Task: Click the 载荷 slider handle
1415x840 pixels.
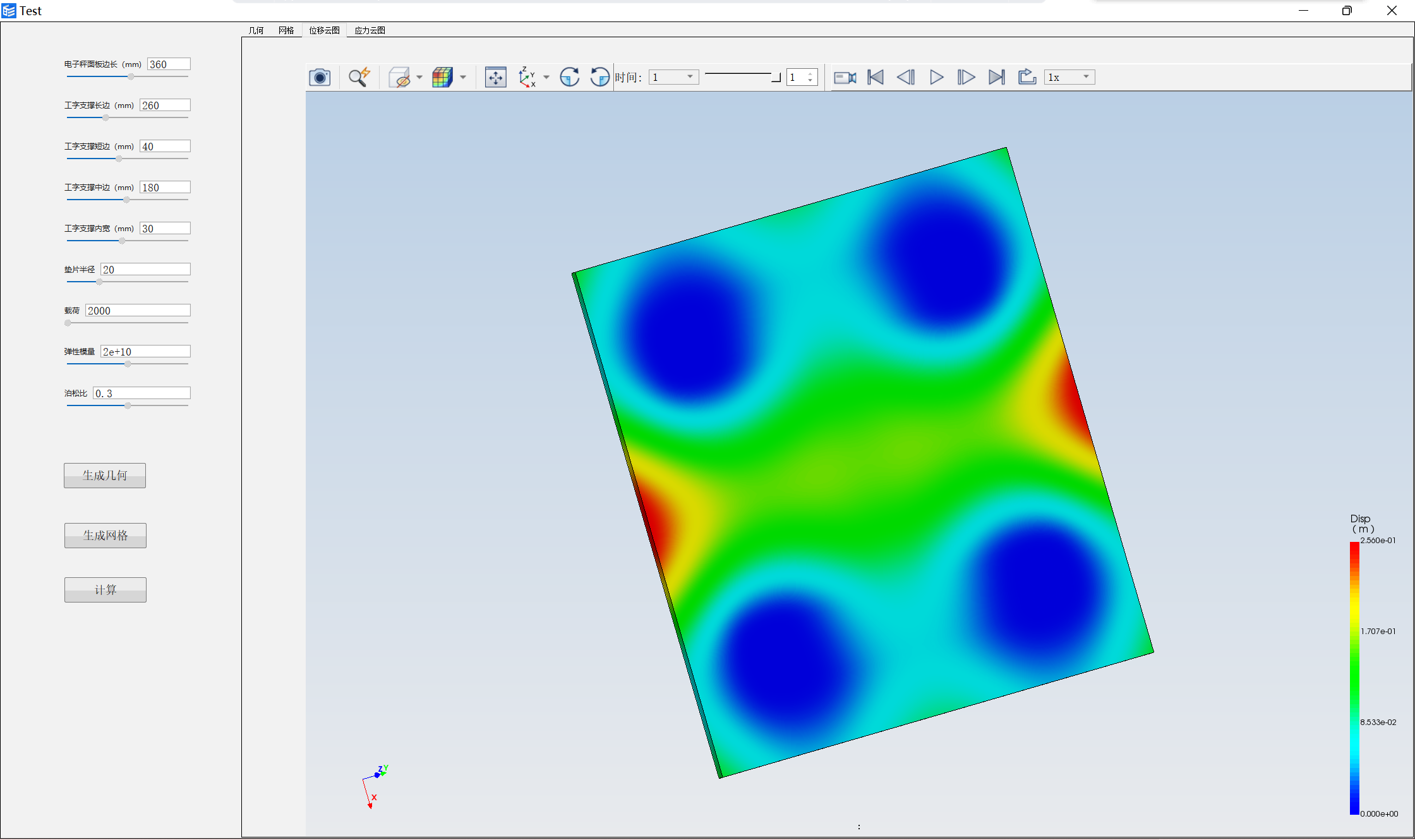Action: [68, 323]
